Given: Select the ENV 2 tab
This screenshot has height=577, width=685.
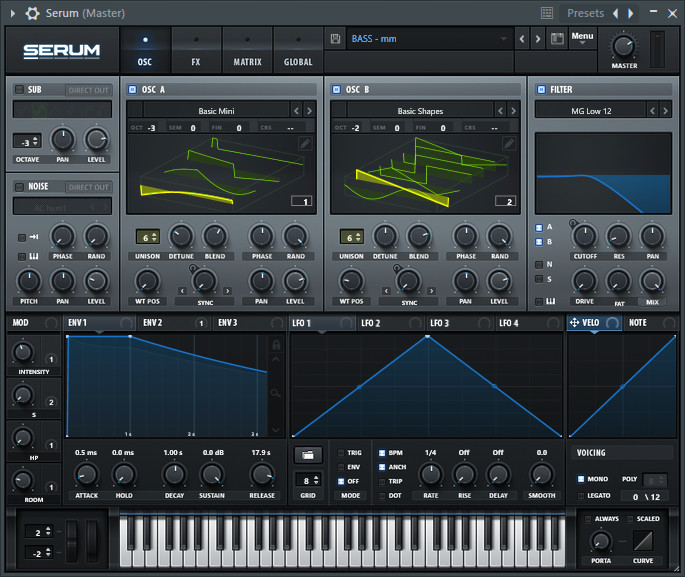Looking at the screenshot, I should pyautogui.click(x=173, y=323).
